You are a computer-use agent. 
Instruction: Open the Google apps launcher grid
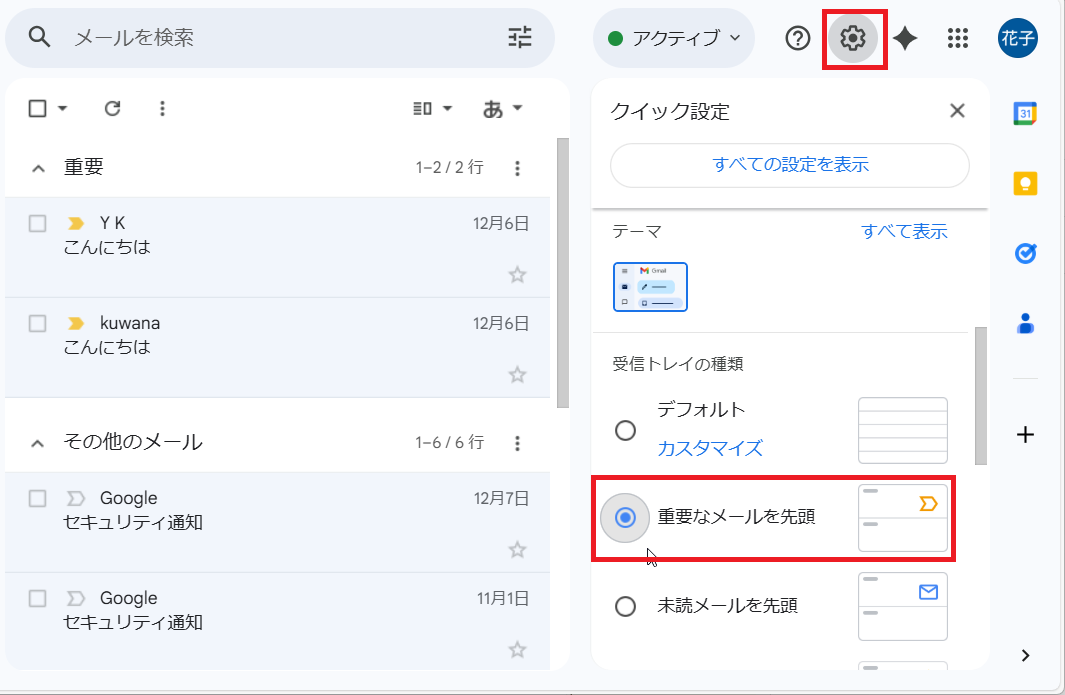coord(957,38)
